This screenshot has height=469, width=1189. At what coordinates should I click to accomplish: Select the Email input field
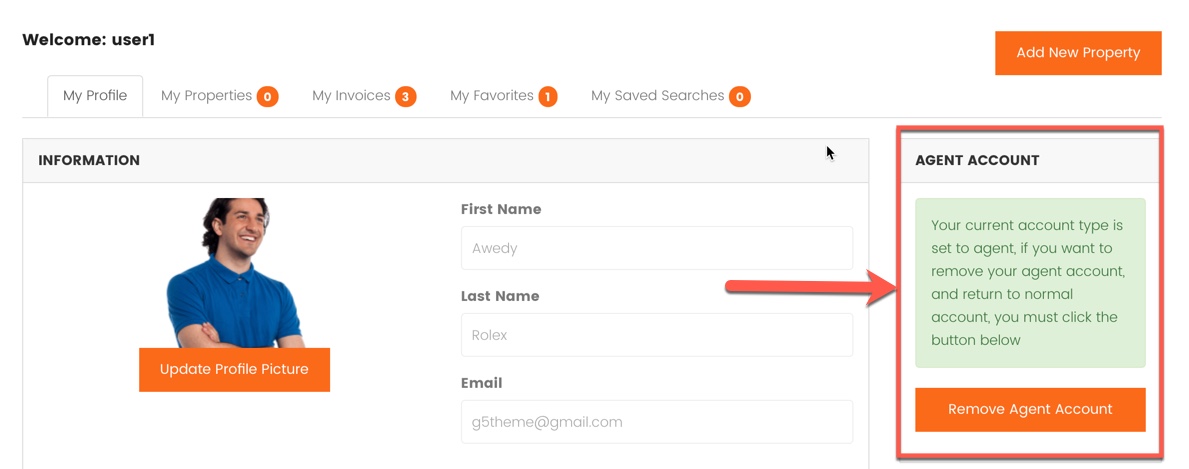657,422
